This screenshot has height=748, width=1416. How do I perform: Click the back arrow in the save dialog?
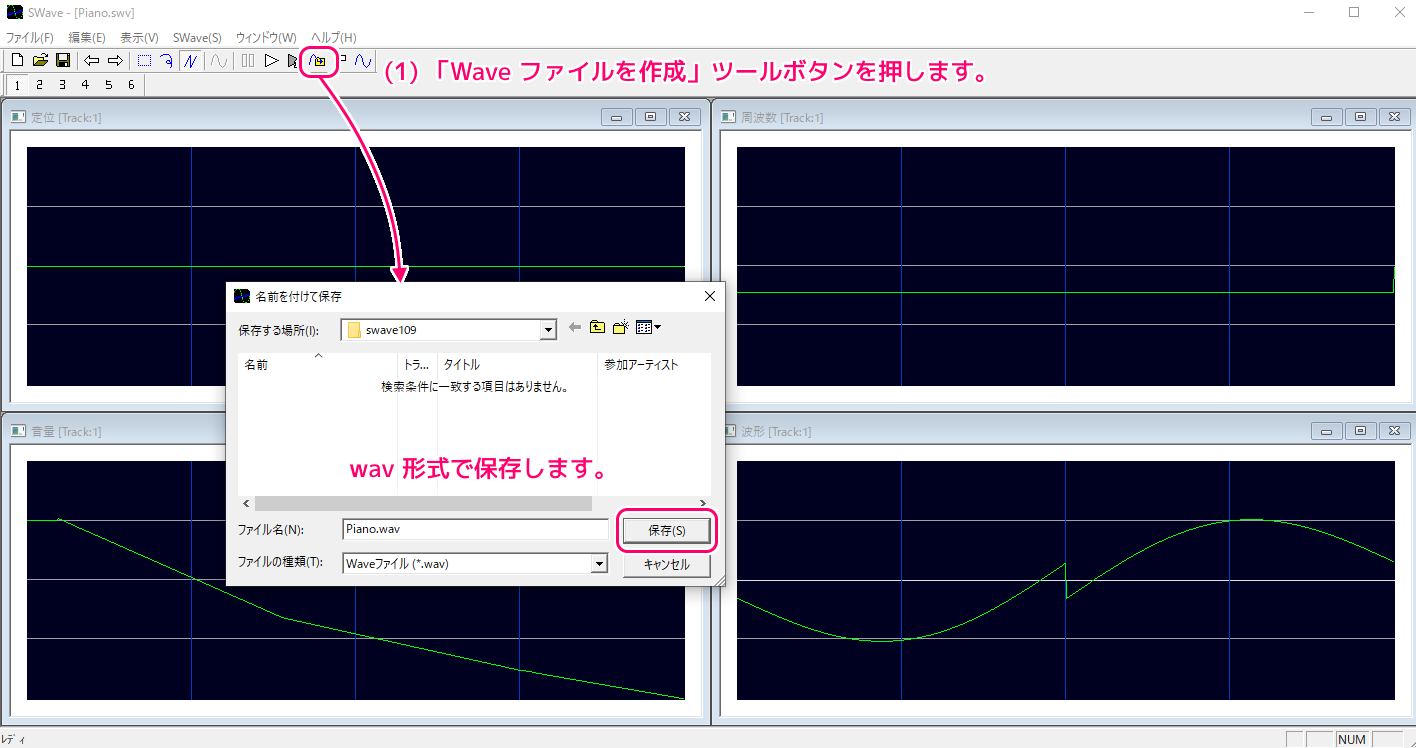pos(575,327)
